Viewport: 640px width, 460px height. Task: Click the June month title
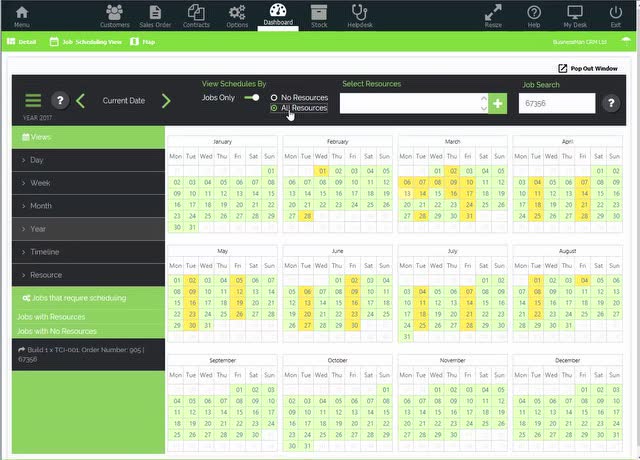[x=338, y=251]
